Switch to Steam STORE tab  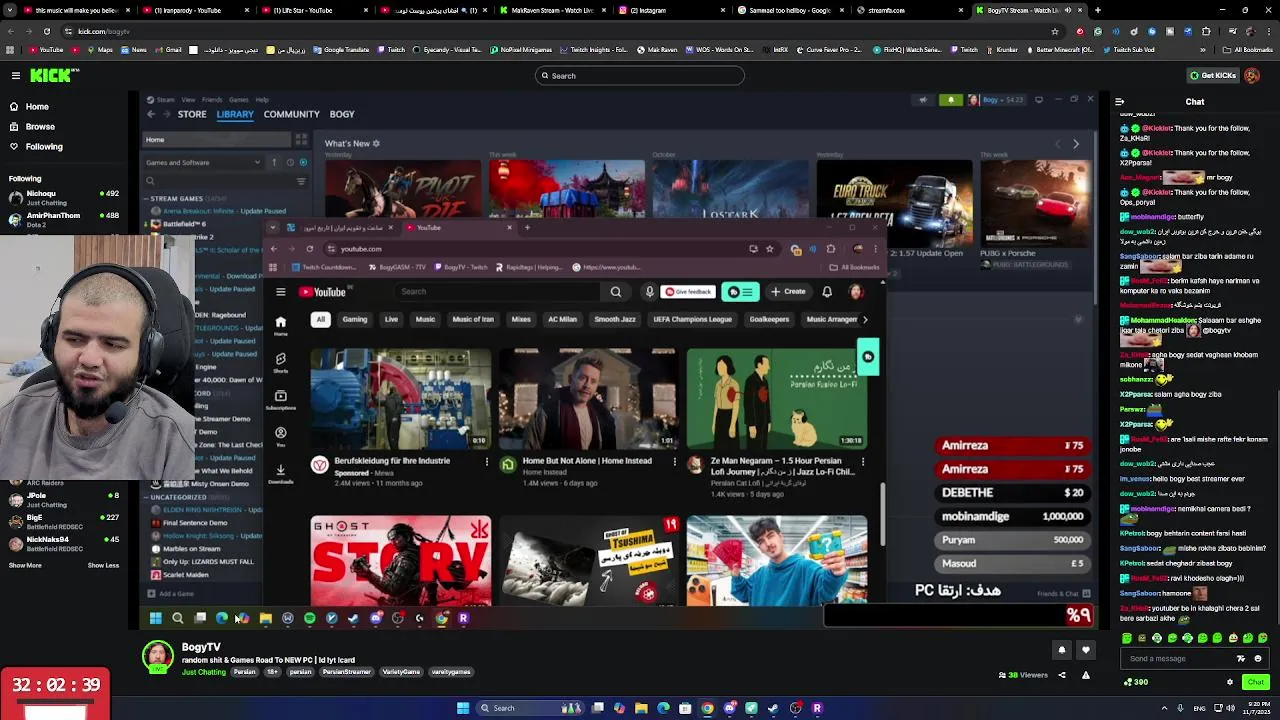(x=192, y=114)
